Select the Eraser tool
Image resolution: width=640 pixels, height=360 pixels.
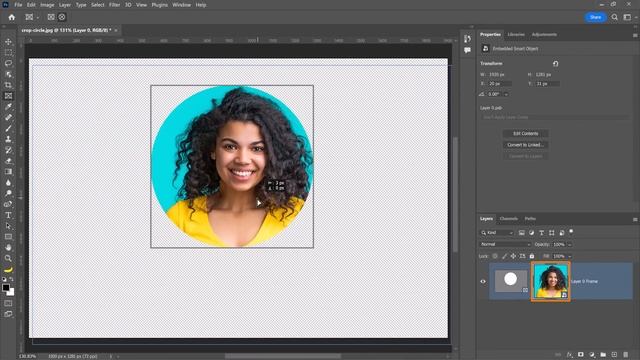8,161
